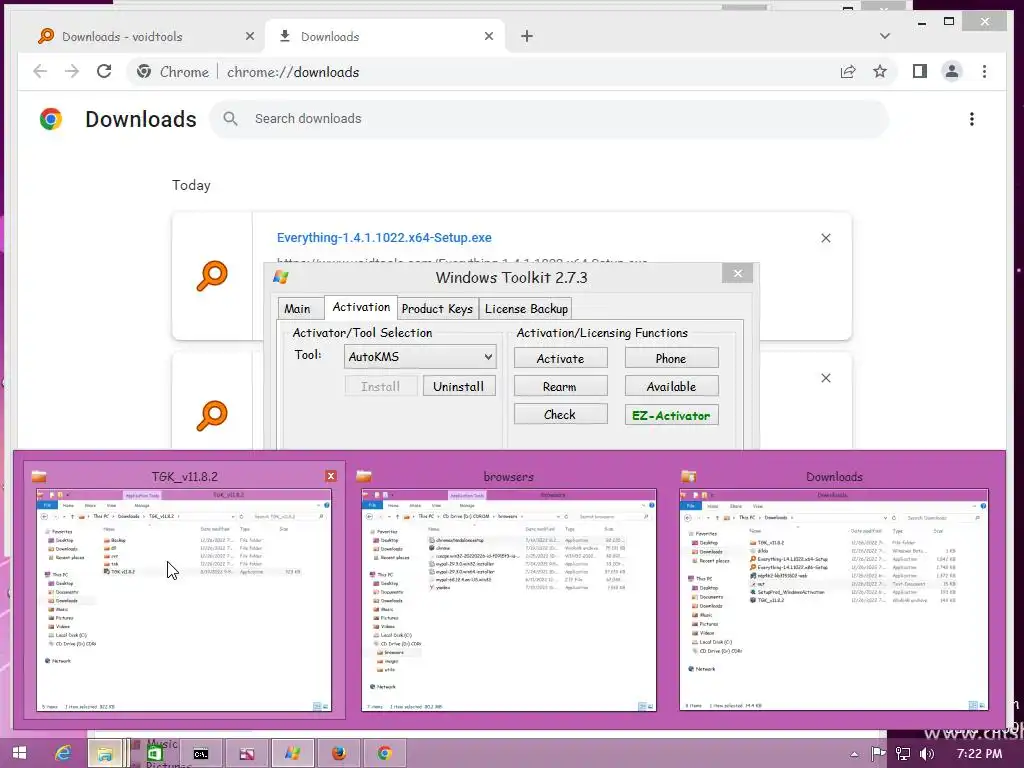Open Internet Explorer from the taskbar
The width and height of the screenshot is (1024, 768).
pyautogui.click(x=63, y=753)
